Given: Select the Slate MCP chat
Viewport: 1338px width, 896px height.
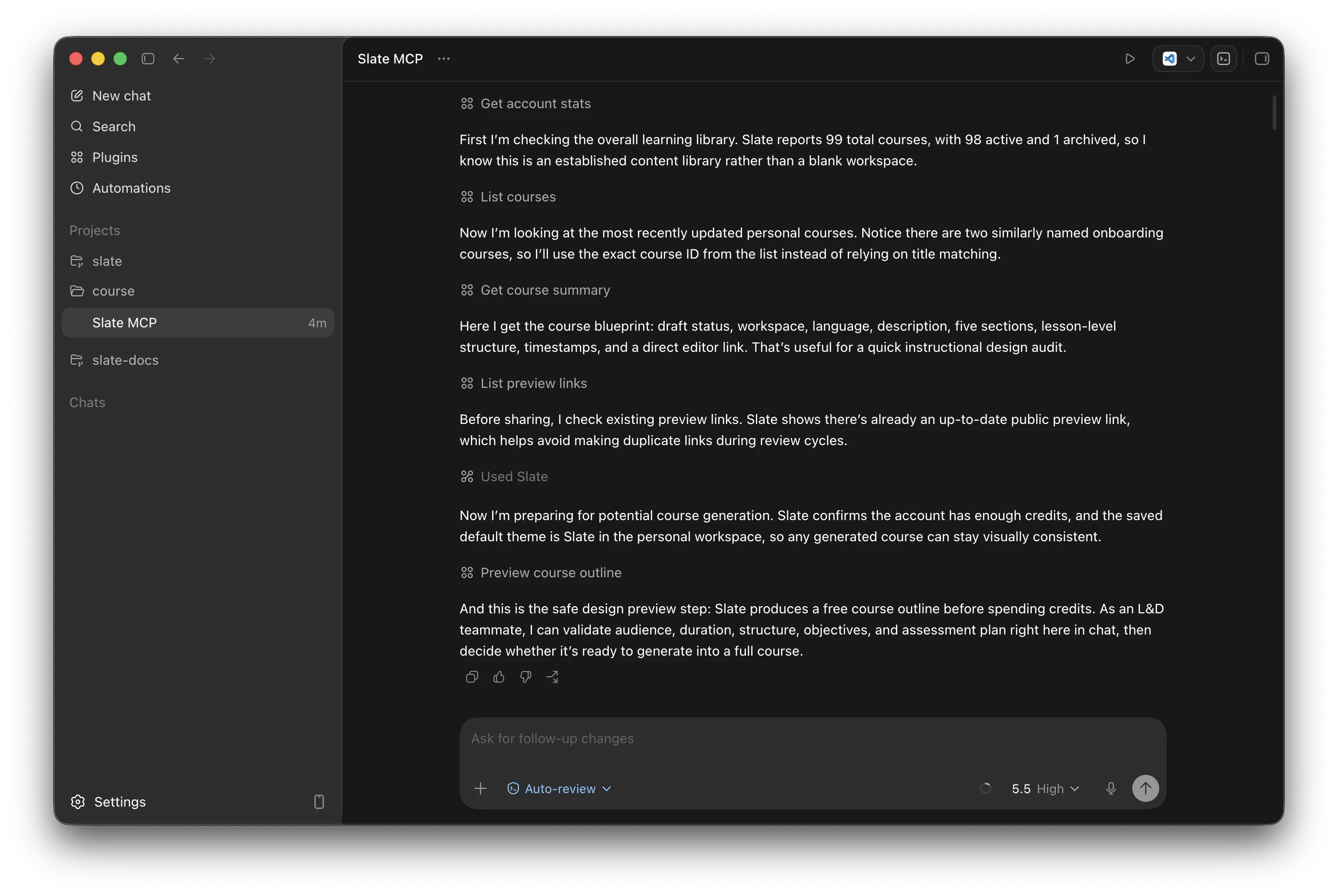Looking at the screenshot, I should [198, 323].
